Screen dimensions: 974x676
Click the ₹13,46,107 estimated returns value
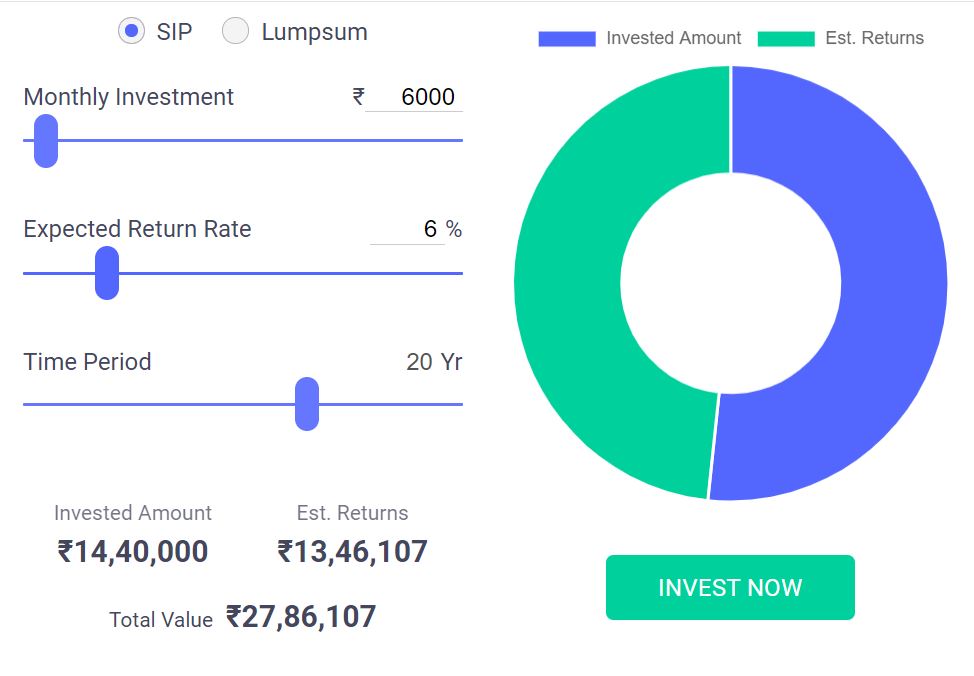pos(352,552)
